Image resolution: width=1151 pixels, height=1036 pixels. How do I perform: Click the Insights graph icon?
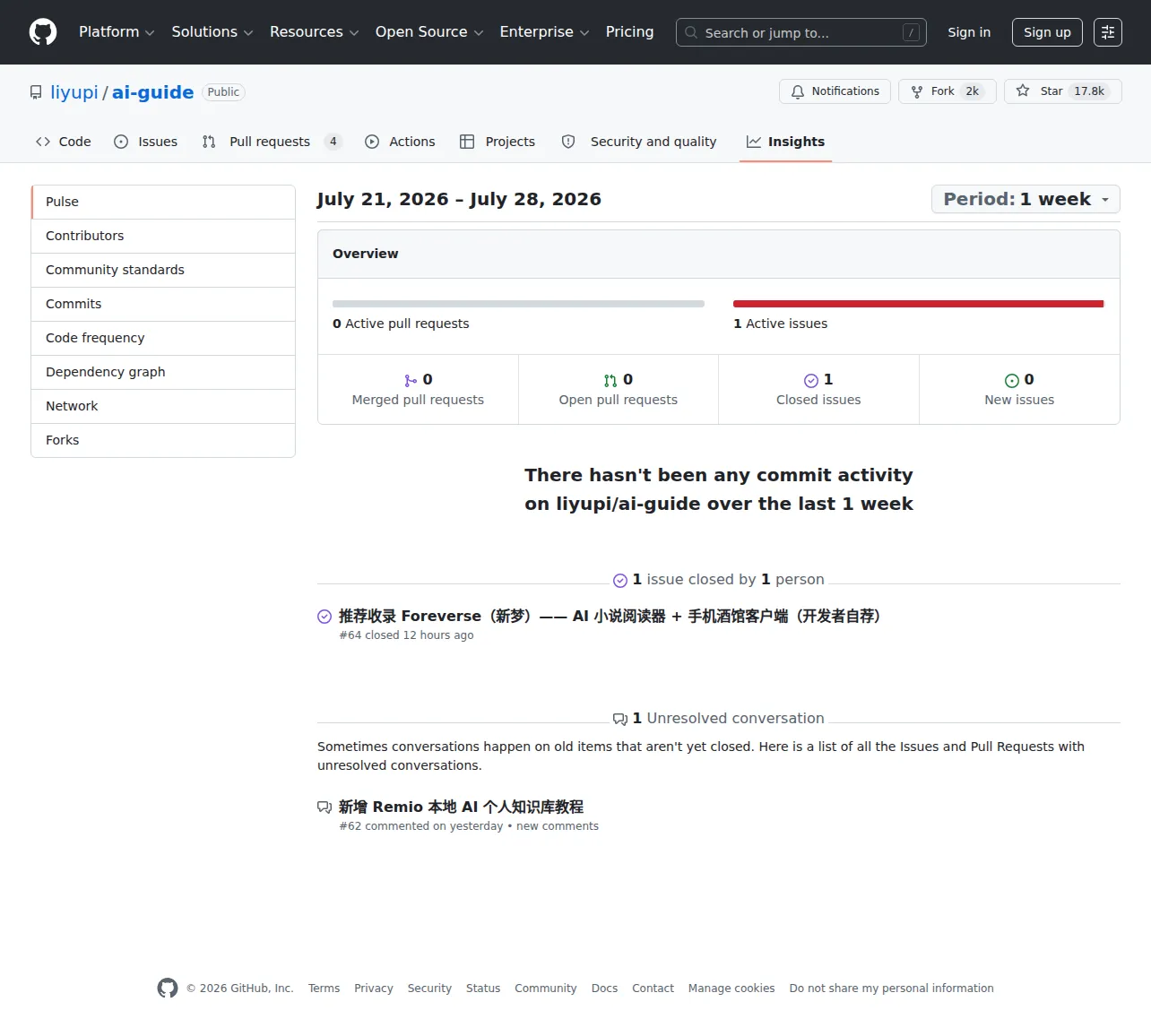pyautogui.click(x=754, y=142)
